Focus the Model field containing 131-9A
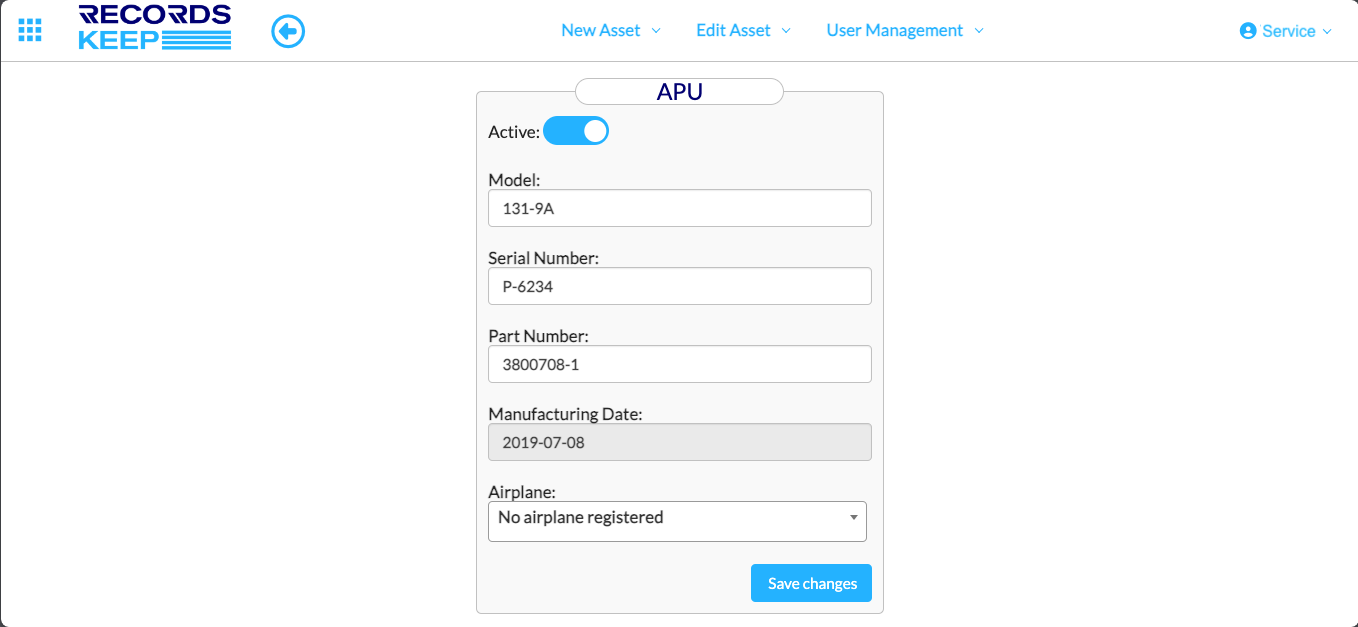This screenshot has width=1358, height=627. pos(679,208)
